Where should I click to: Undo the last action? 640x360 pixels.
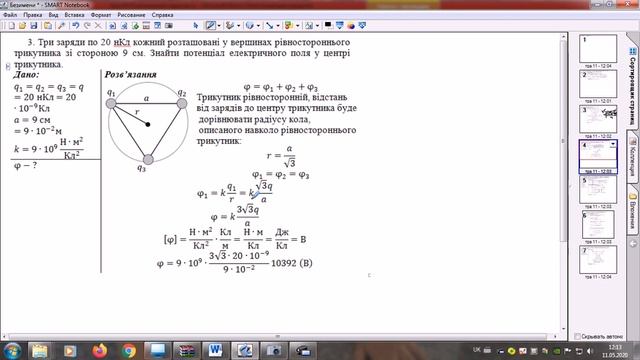point(76,26)
